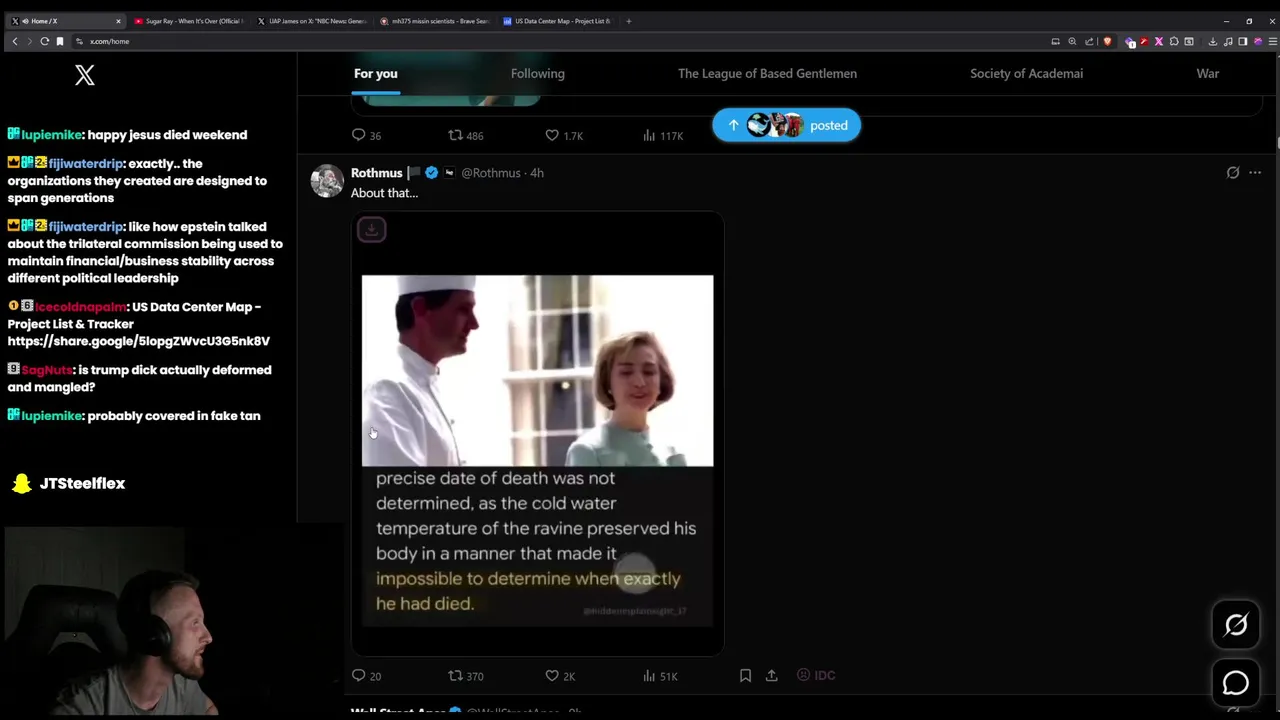Viewport: 1280px width, 720px height.
Task: View analytics of post with 117K views
Action: (x=663, y=135)
